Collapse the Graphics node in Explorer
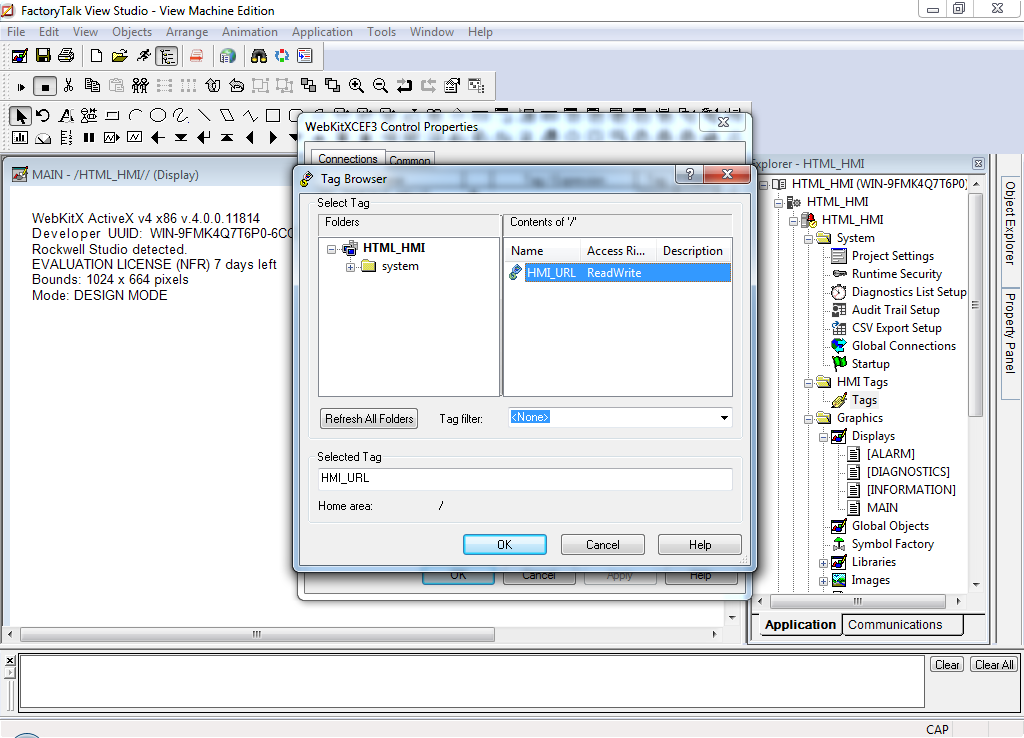Screen dimensions: 1024x738 pyautogui.click(x=808, y=419)
